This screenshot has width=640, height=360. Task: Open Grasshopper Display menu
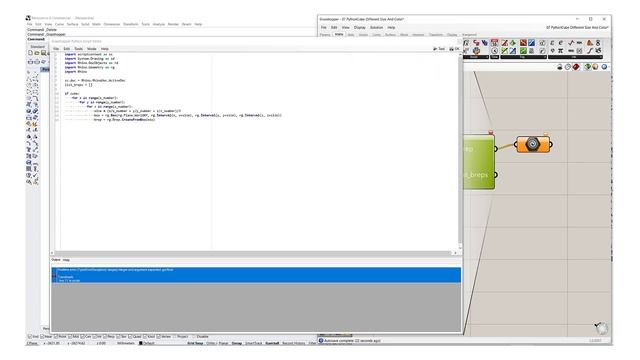360,27
